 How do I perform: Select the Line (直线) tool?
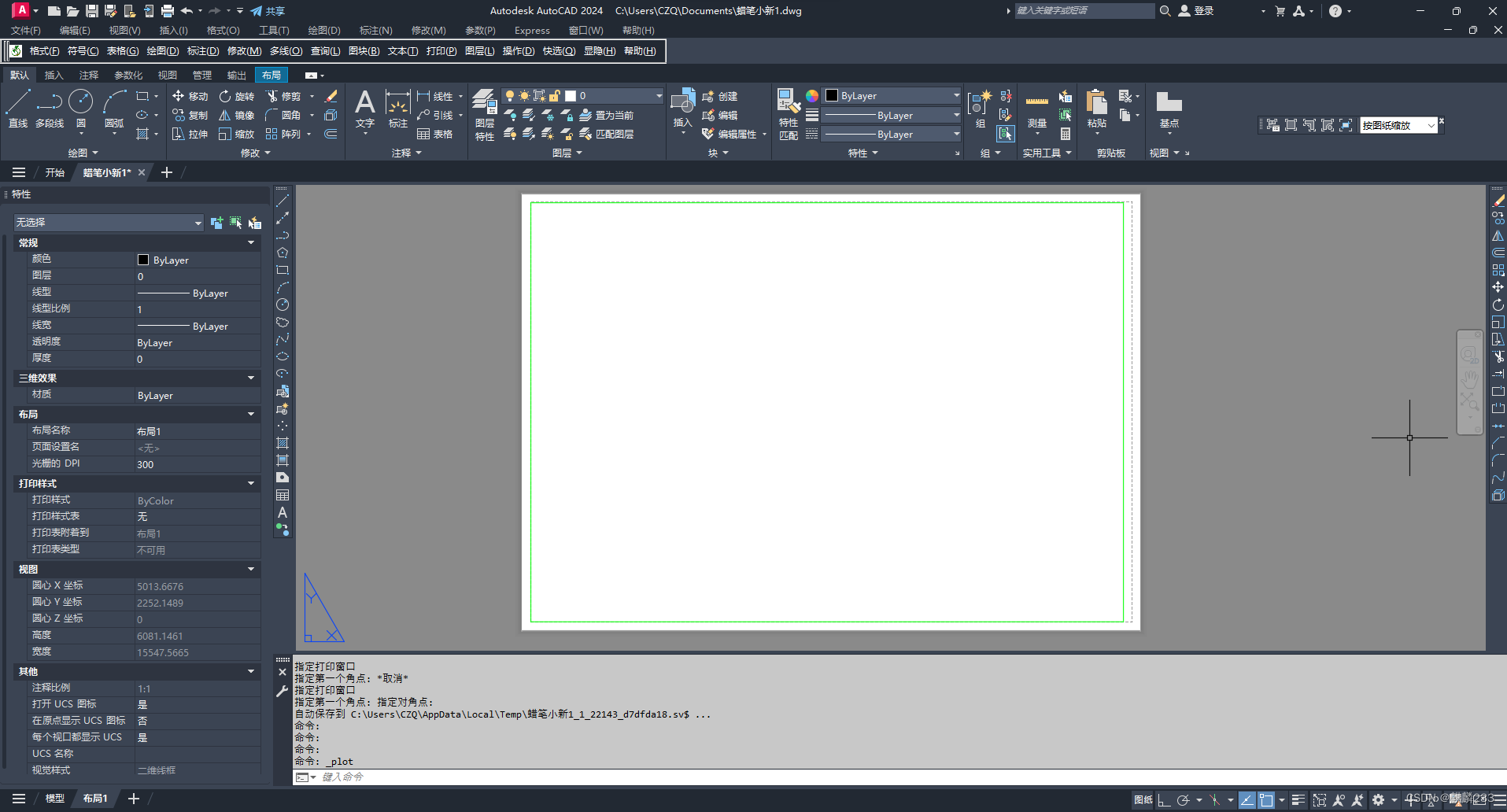(18, 109)
